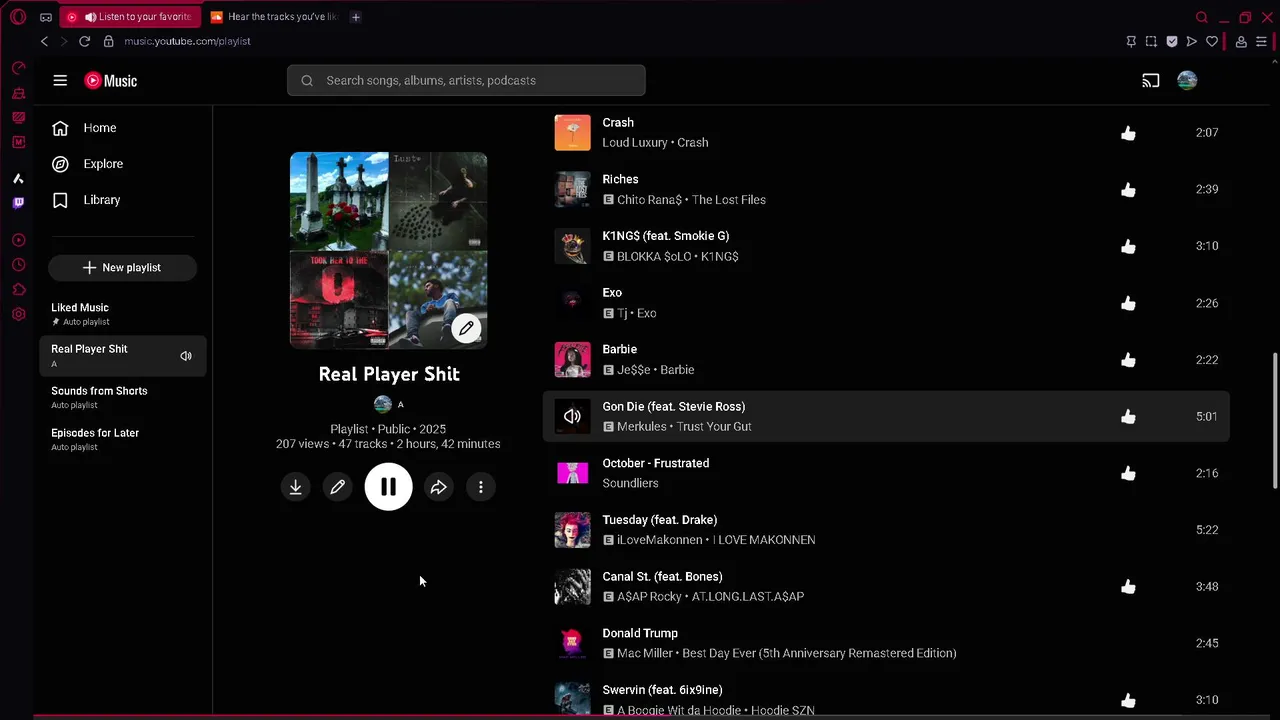Open Opera GX Control speedometer panel
The height and width of the screenshot is (720, 1280).
click(x=18, y=69)
